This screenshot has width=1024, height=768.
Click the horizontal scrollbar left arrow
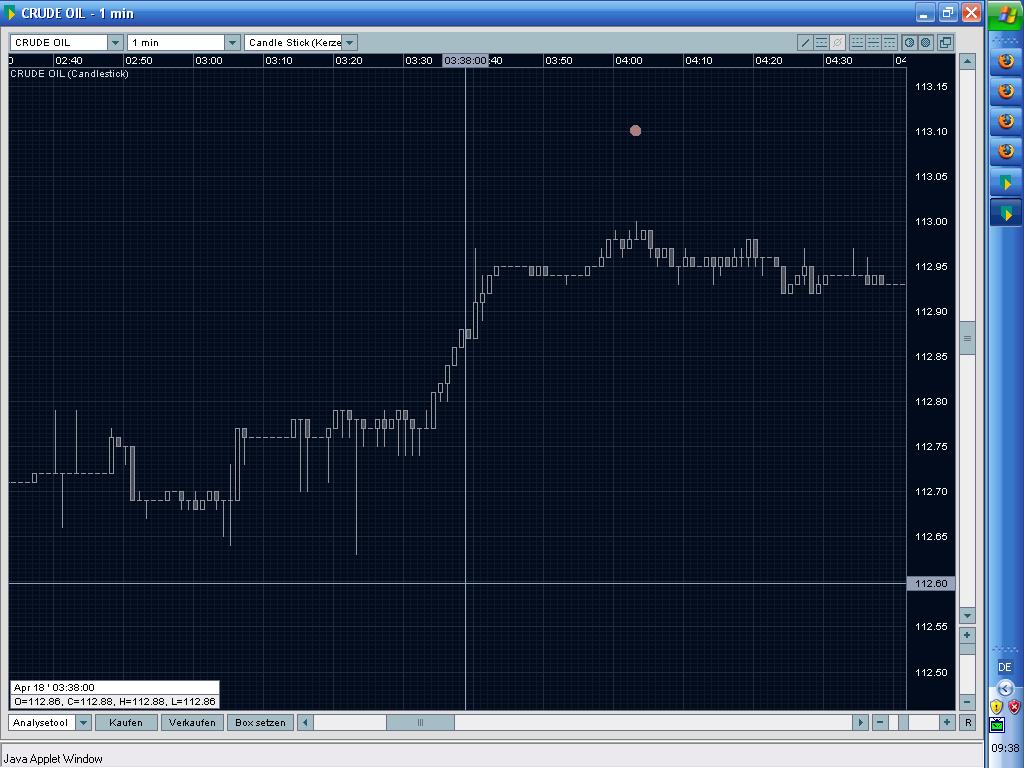coord(305,722)
